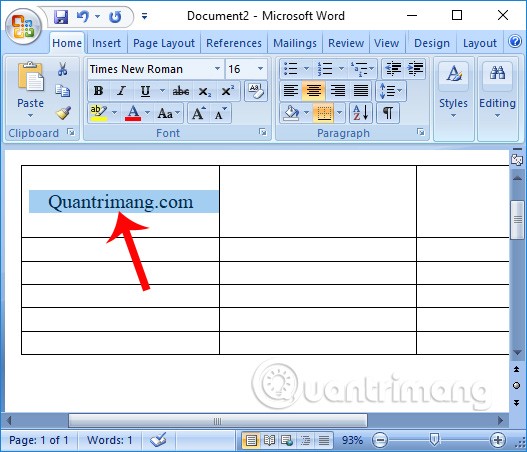Image resolution: width=527 pixels, height=452 pixels.
Task: Redo the last action
Action: (x=115, y=16)
